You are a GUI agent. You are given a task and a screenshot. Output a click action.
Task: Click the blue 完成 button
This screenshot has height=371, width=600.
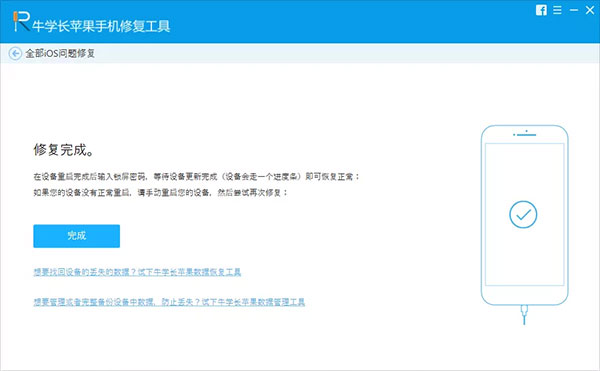77,236
